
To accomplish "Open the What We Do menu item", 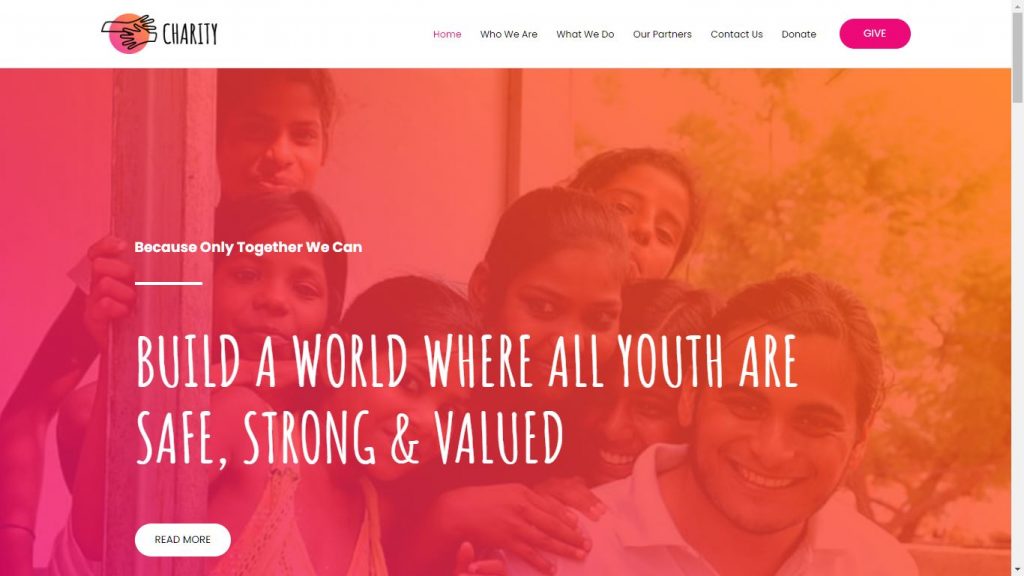I will (585, 34).
